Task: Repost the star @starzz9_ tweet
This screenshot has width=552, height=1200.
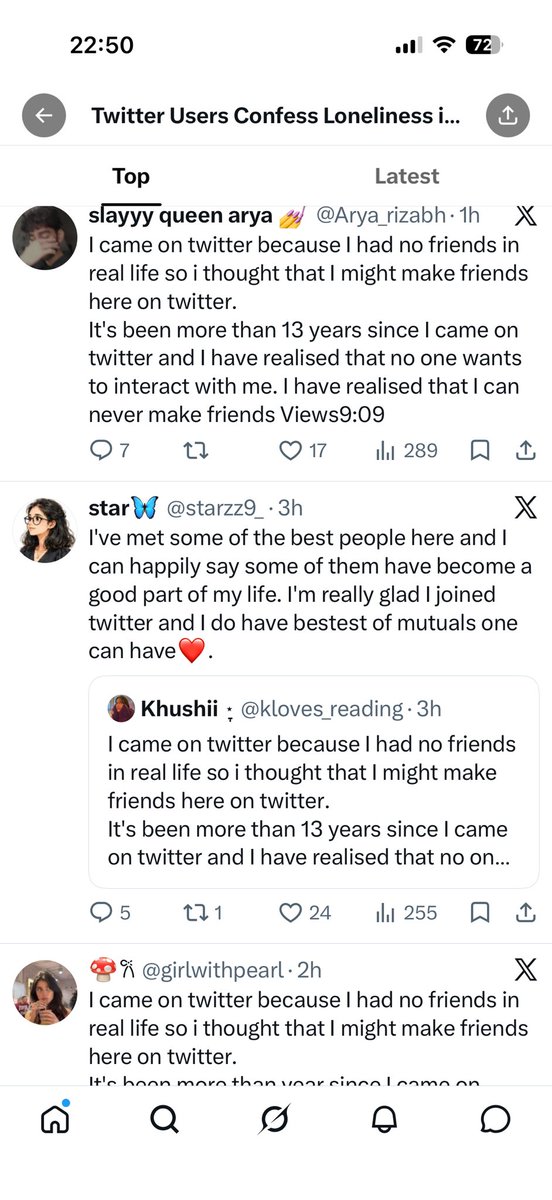Action: (201, 913)
